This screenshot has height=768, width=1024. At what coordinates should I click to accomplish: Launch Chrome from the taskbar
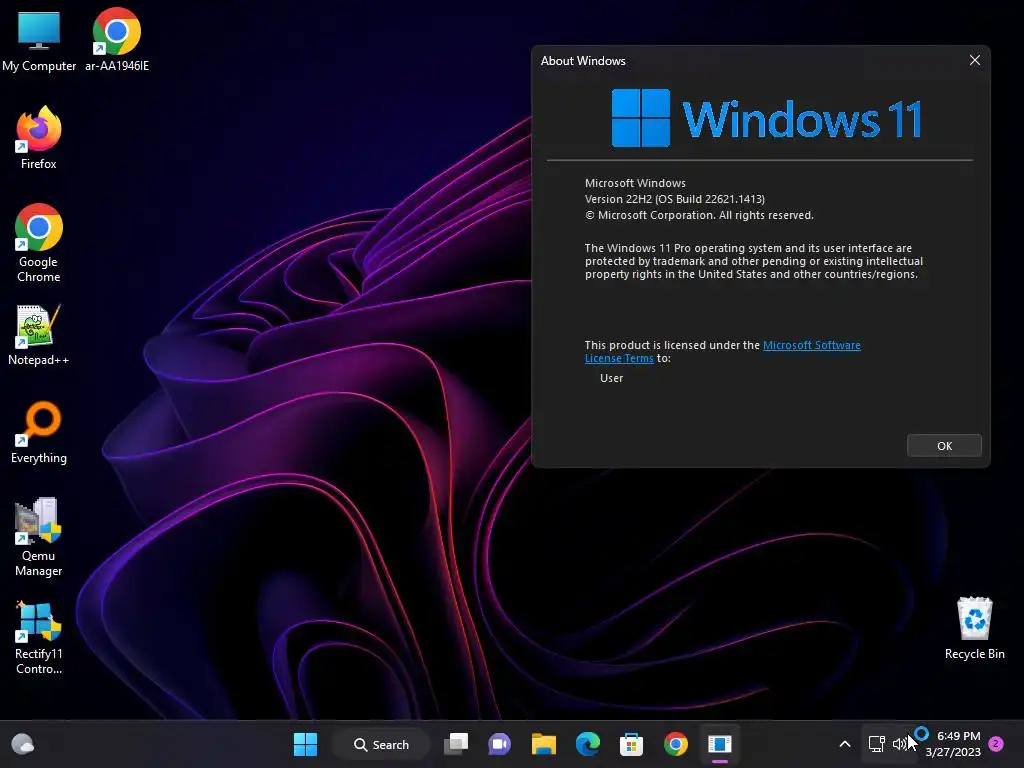click(676, 744)
